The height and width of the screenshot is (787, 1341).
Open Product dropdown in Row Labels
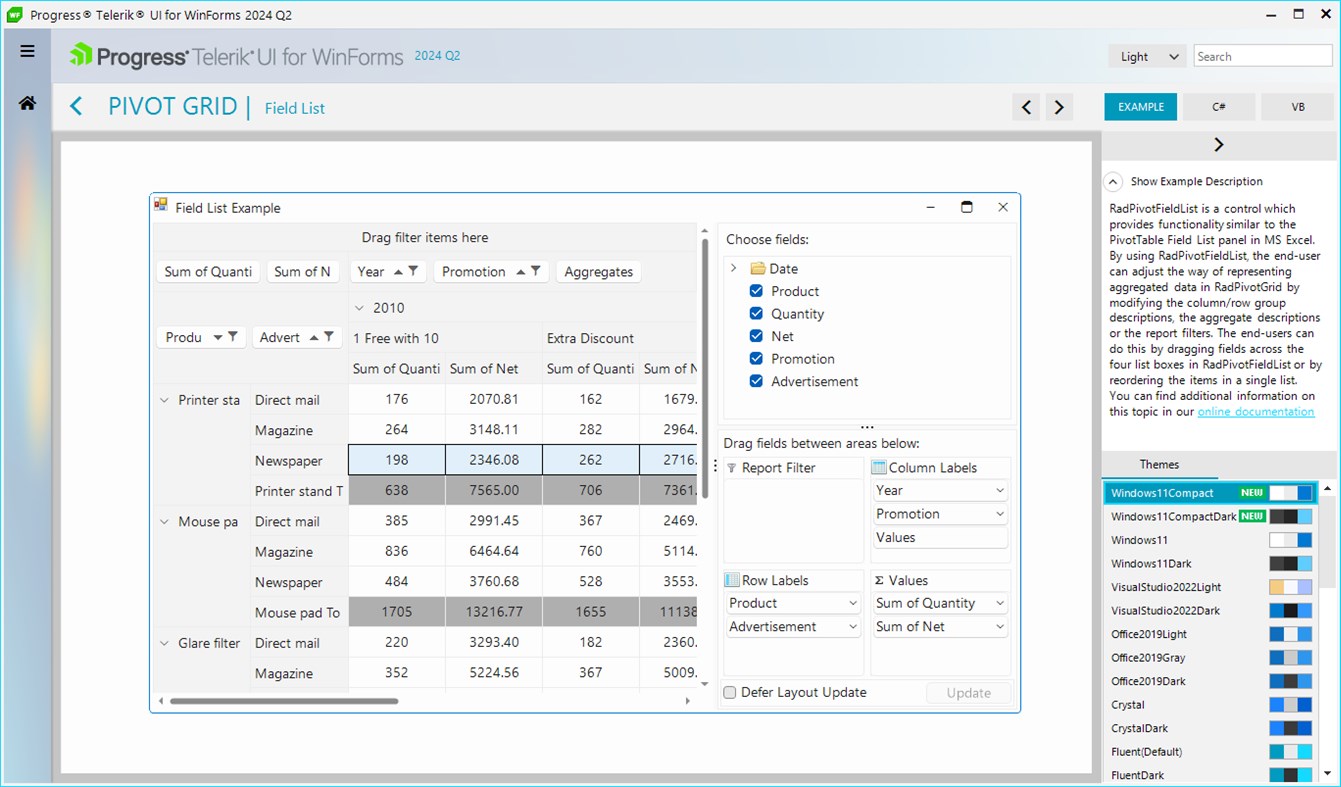852,603
